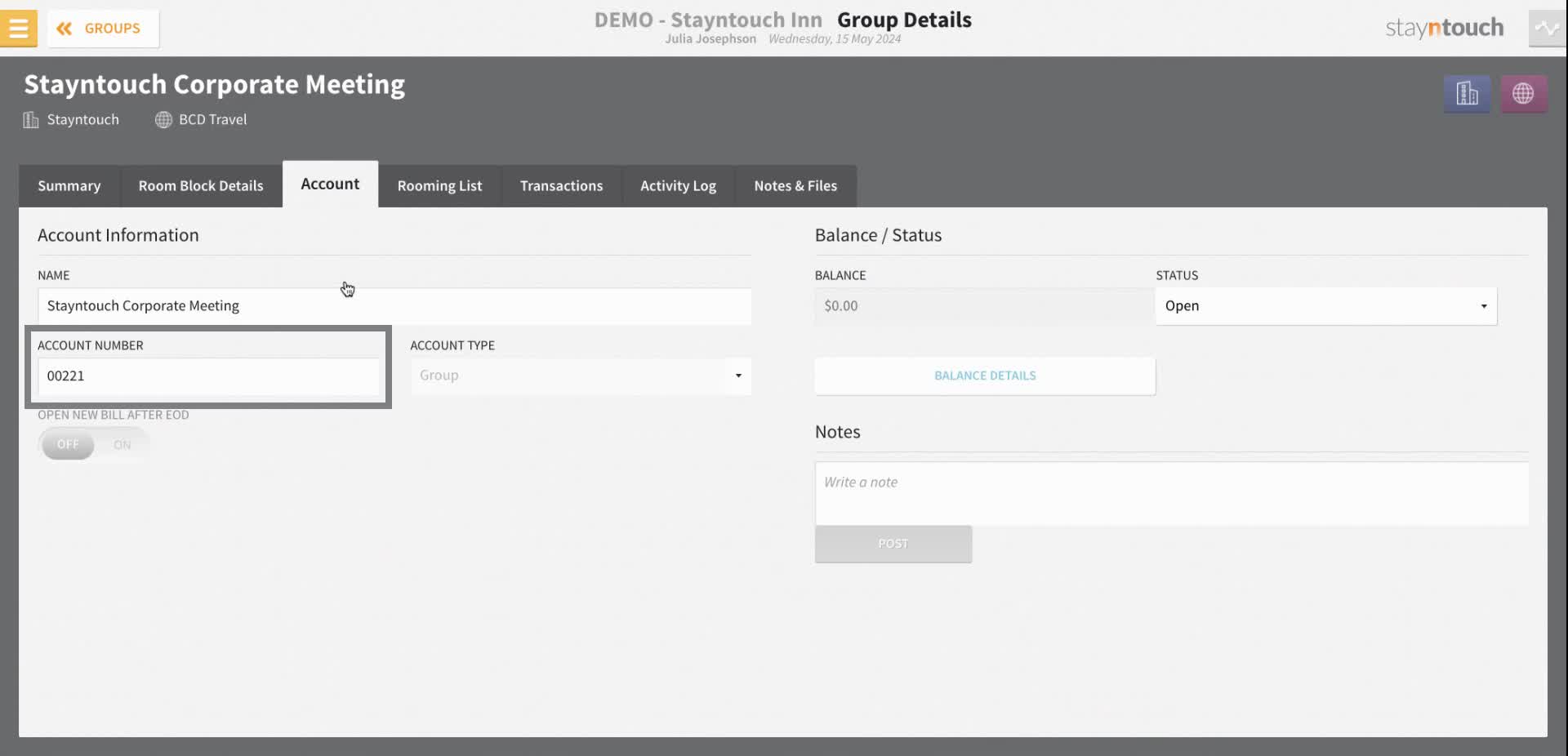Open the travel agent globe icon button

[x=1523, y=94]
